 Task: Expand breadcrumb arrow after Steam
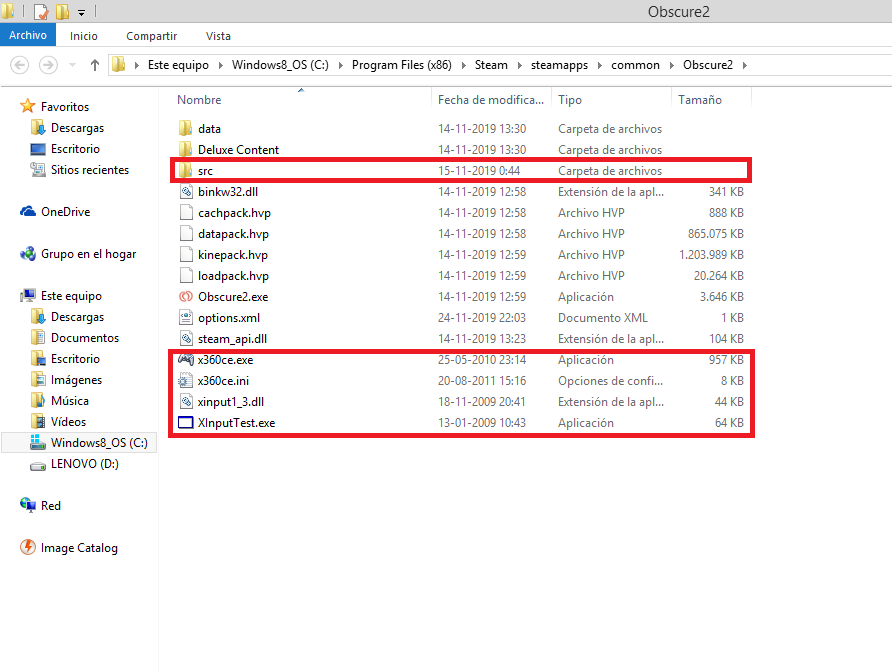point(519,65)
